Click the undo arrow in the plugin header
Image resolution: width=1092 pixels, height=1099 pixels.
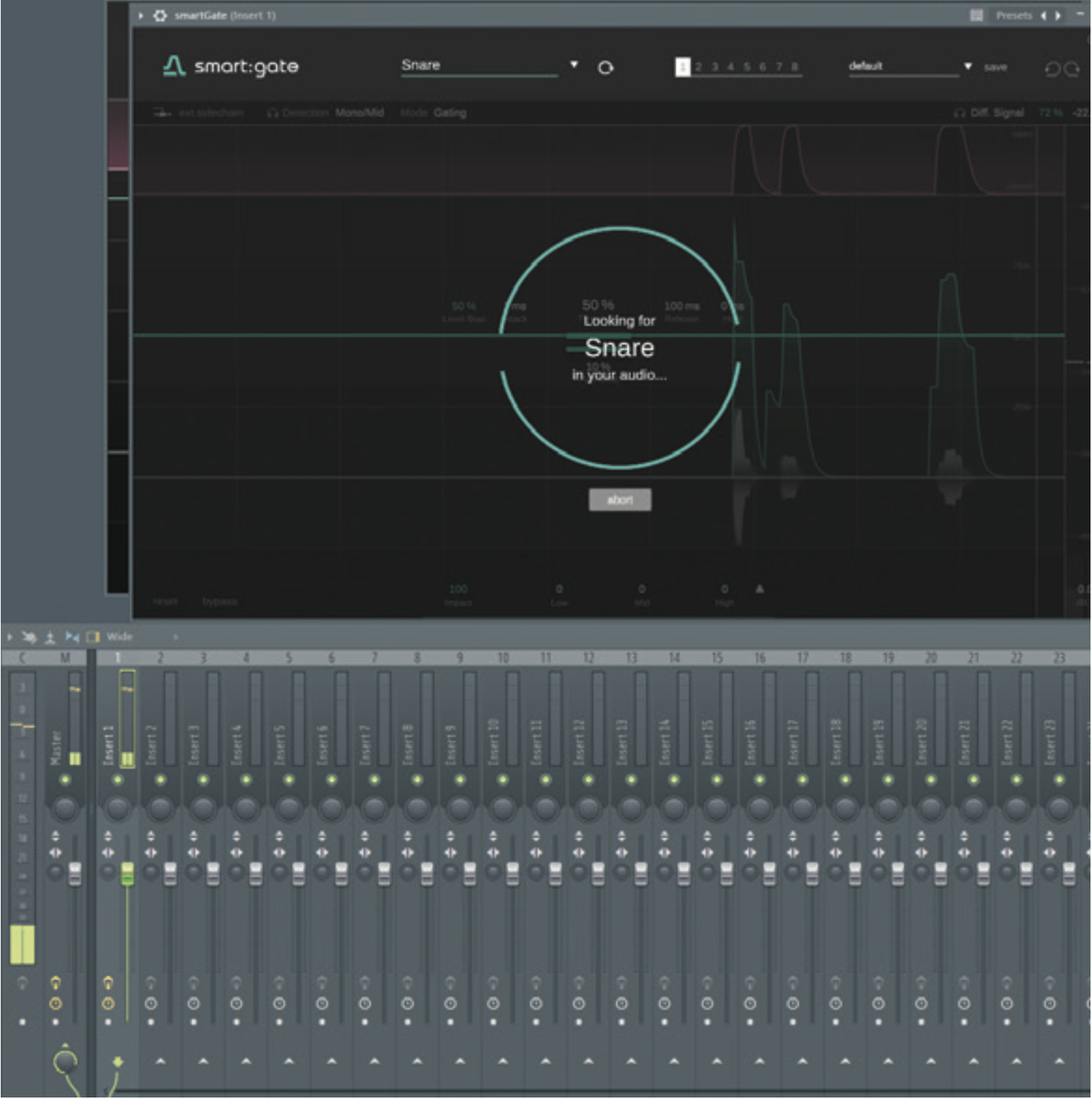[1052, 69]
